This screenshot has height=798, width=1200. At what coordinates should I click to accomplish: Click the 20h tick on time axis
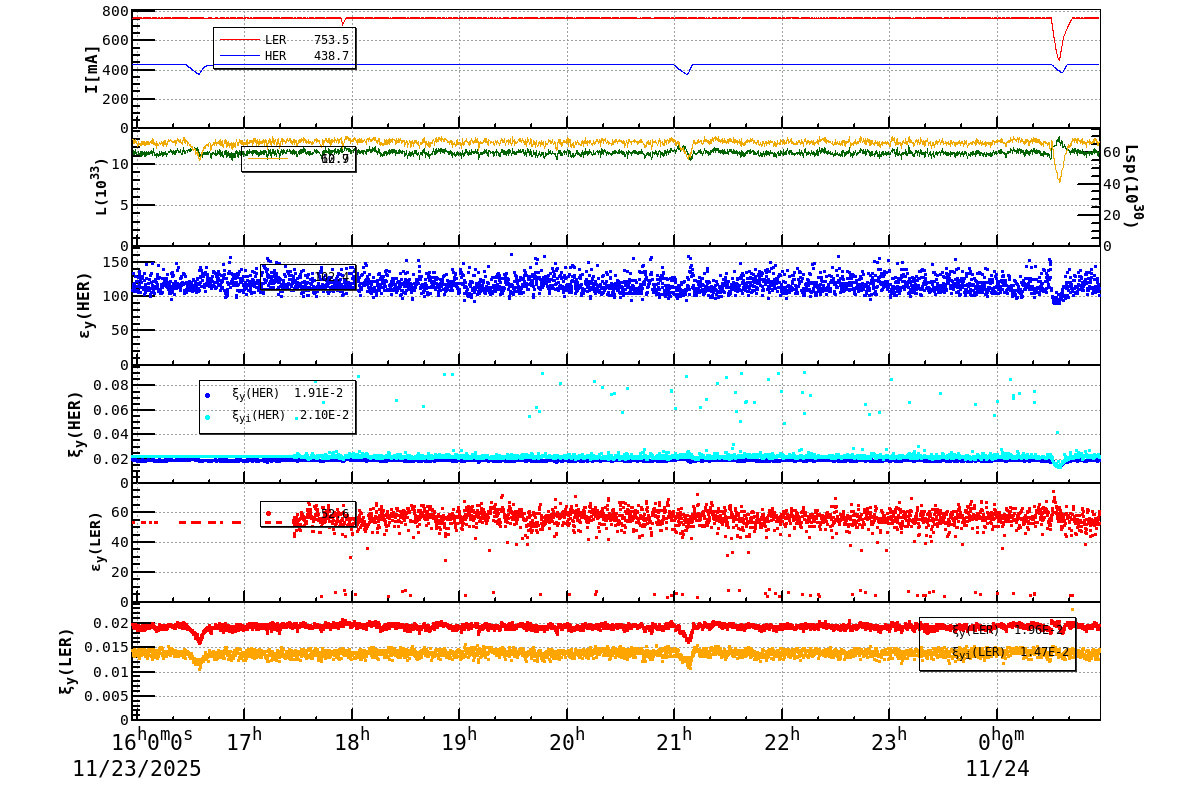click(567, 741)
